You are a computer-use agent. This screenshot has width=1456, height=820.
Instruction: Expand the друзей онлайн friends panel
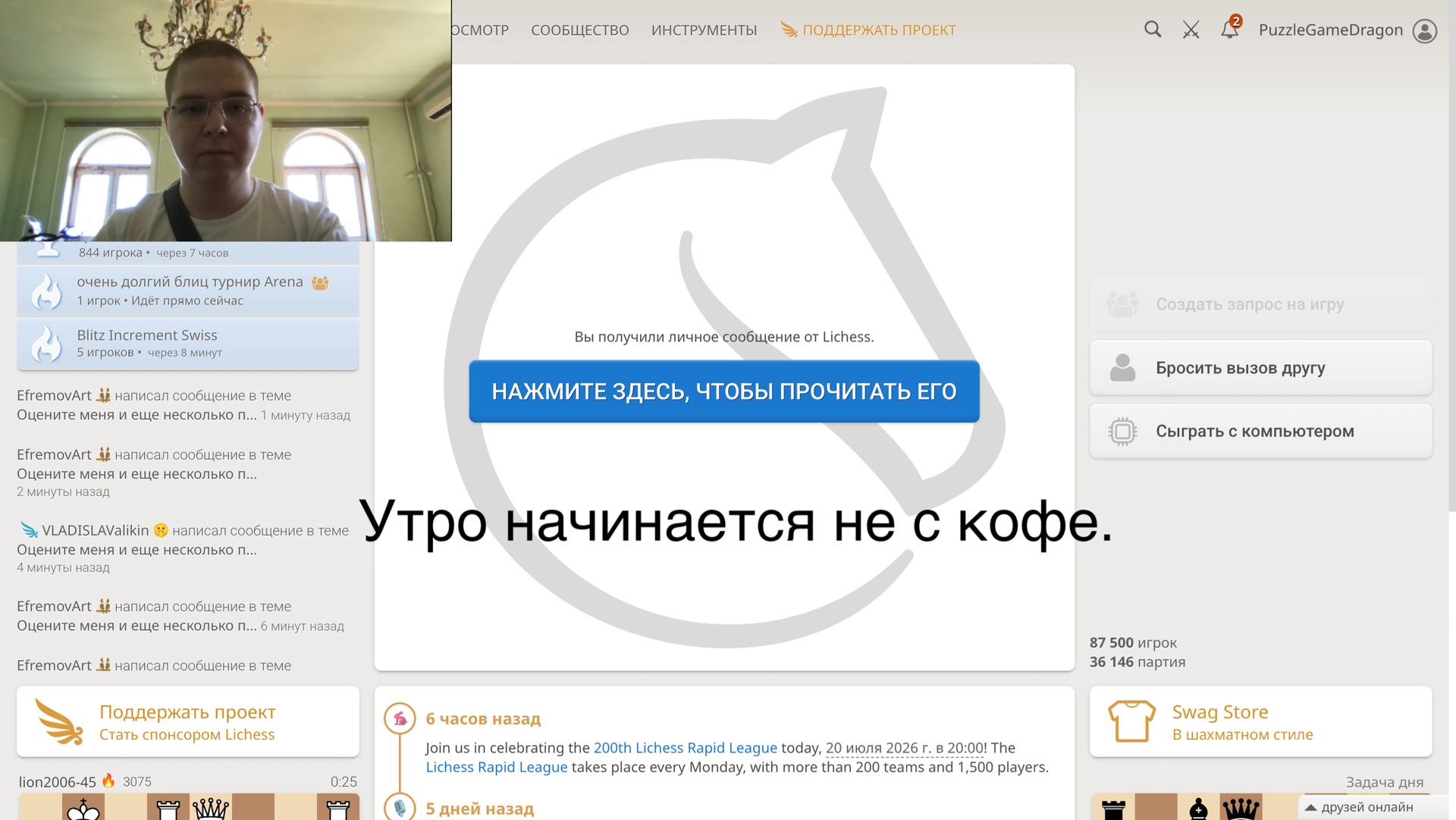pyautogui.click(x=1367, y=807)
